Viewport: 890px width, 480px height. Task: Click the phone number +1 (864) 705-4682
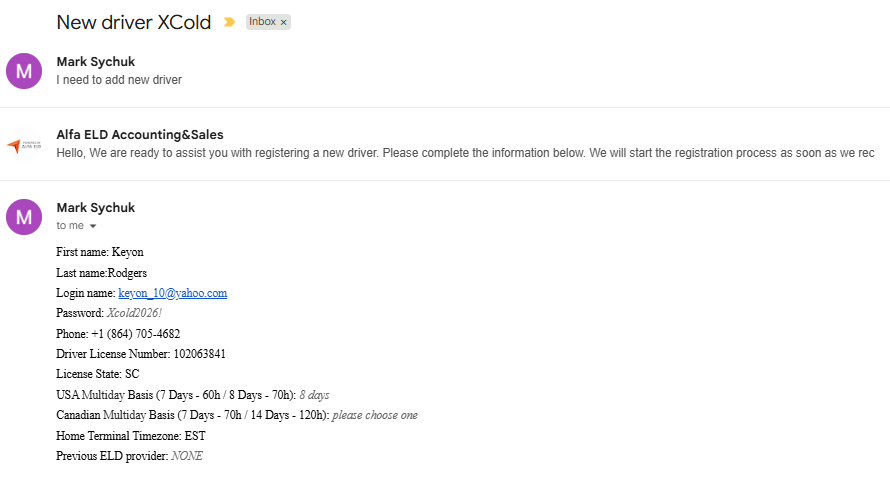pos(135,334)
